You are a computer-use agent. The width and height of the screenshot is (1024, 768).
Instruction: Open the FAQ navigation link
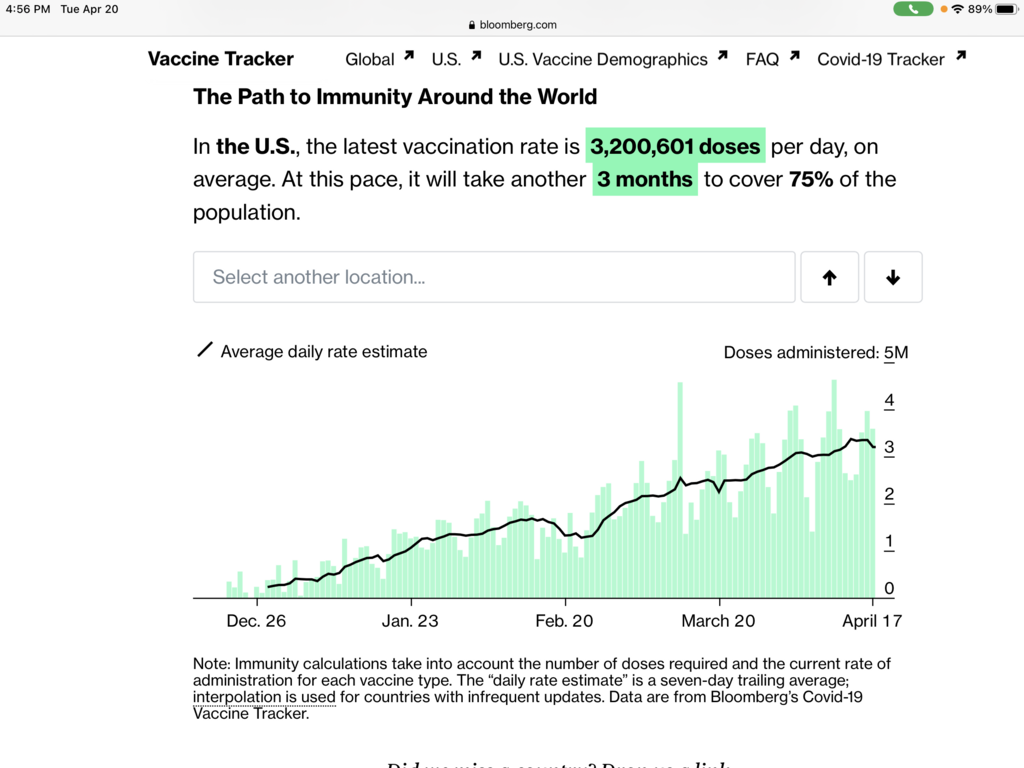click(x=762, y=59)
